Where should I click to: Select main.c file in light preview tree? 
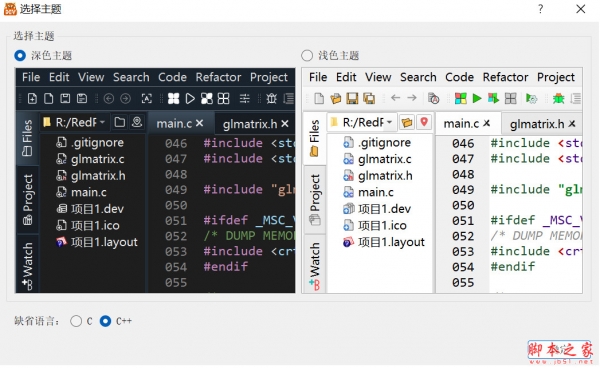pyautogui.click(x=368, y=192)
